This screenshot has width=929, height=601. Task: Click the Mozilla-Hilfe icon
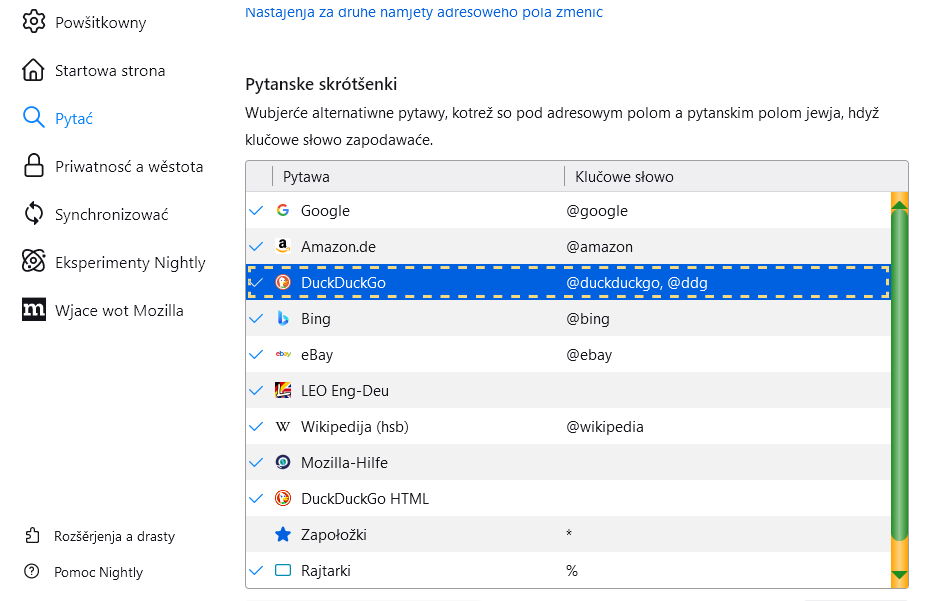click(x=283, y=463)
